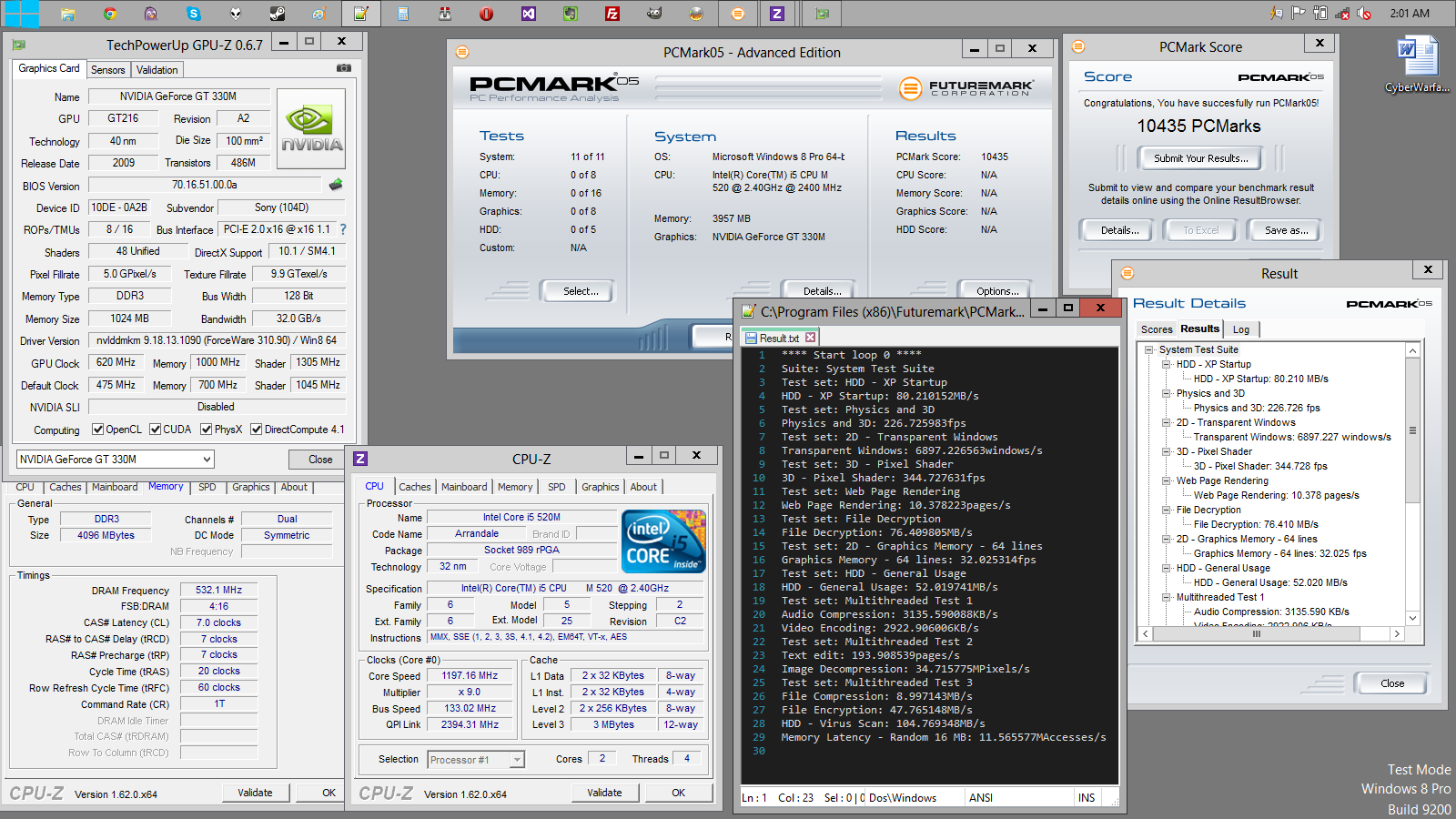Click the Device ID field 10DE - 0A2B
This screenshot has width=1456, height=819.
(120, 207)
